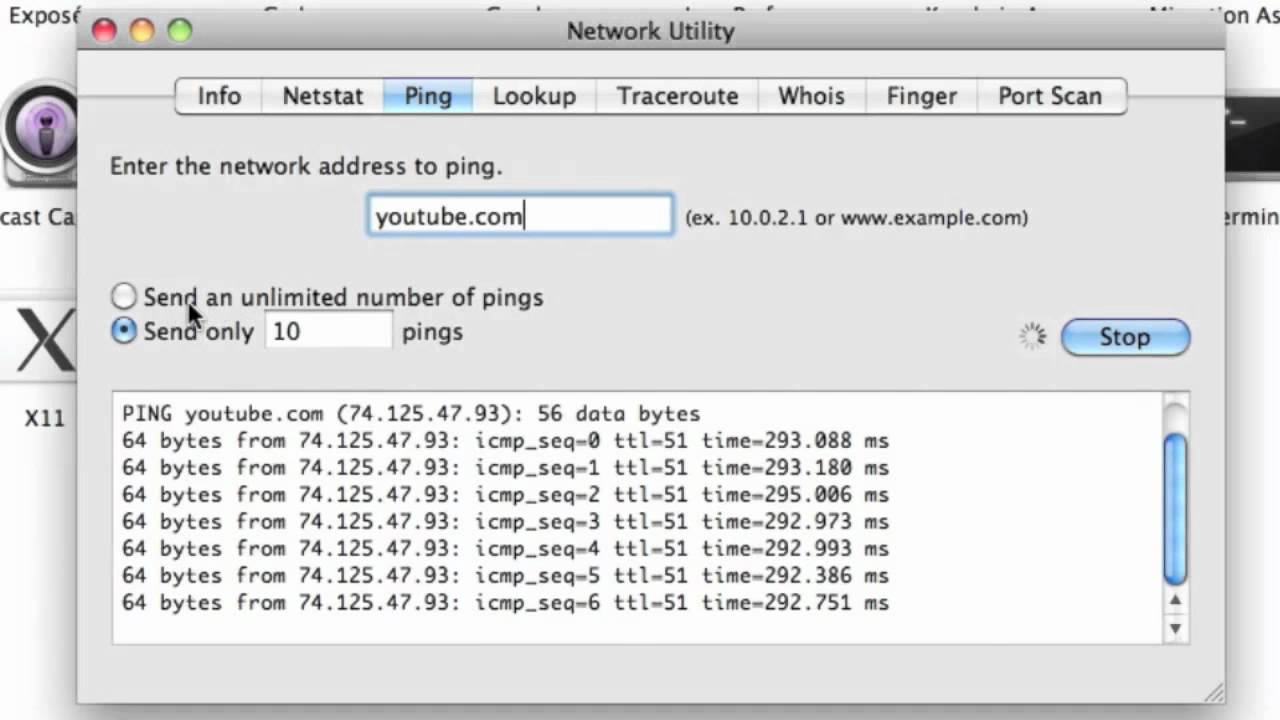1280x720 pixels.
Task: Click the icmp_seq=2 output line
Action: coord(505,495)
